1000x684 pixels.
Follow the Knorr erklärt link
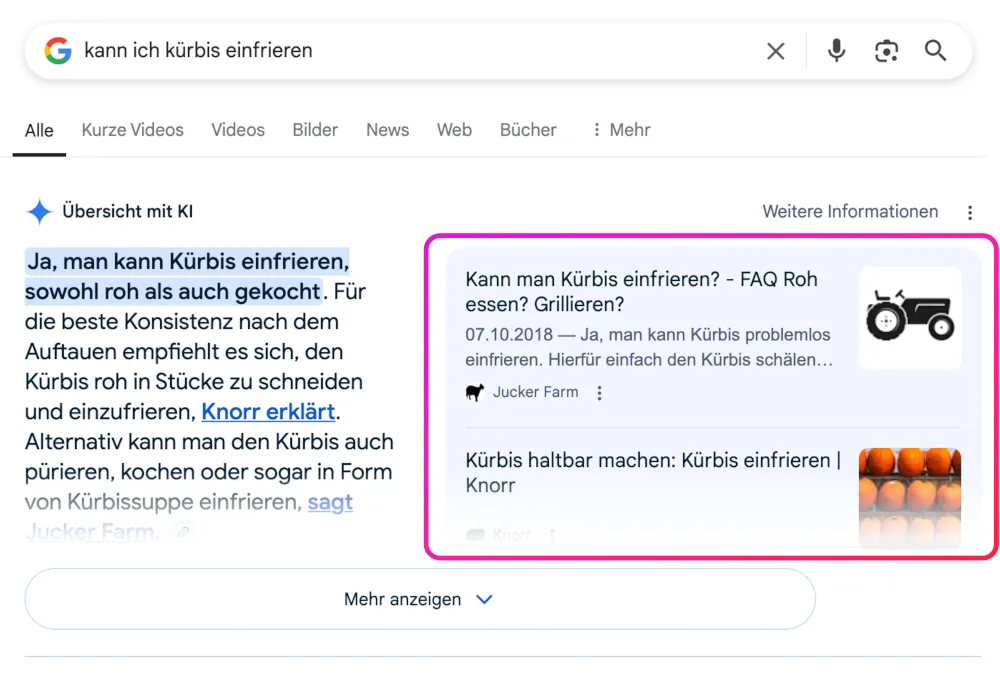(268, 412)
